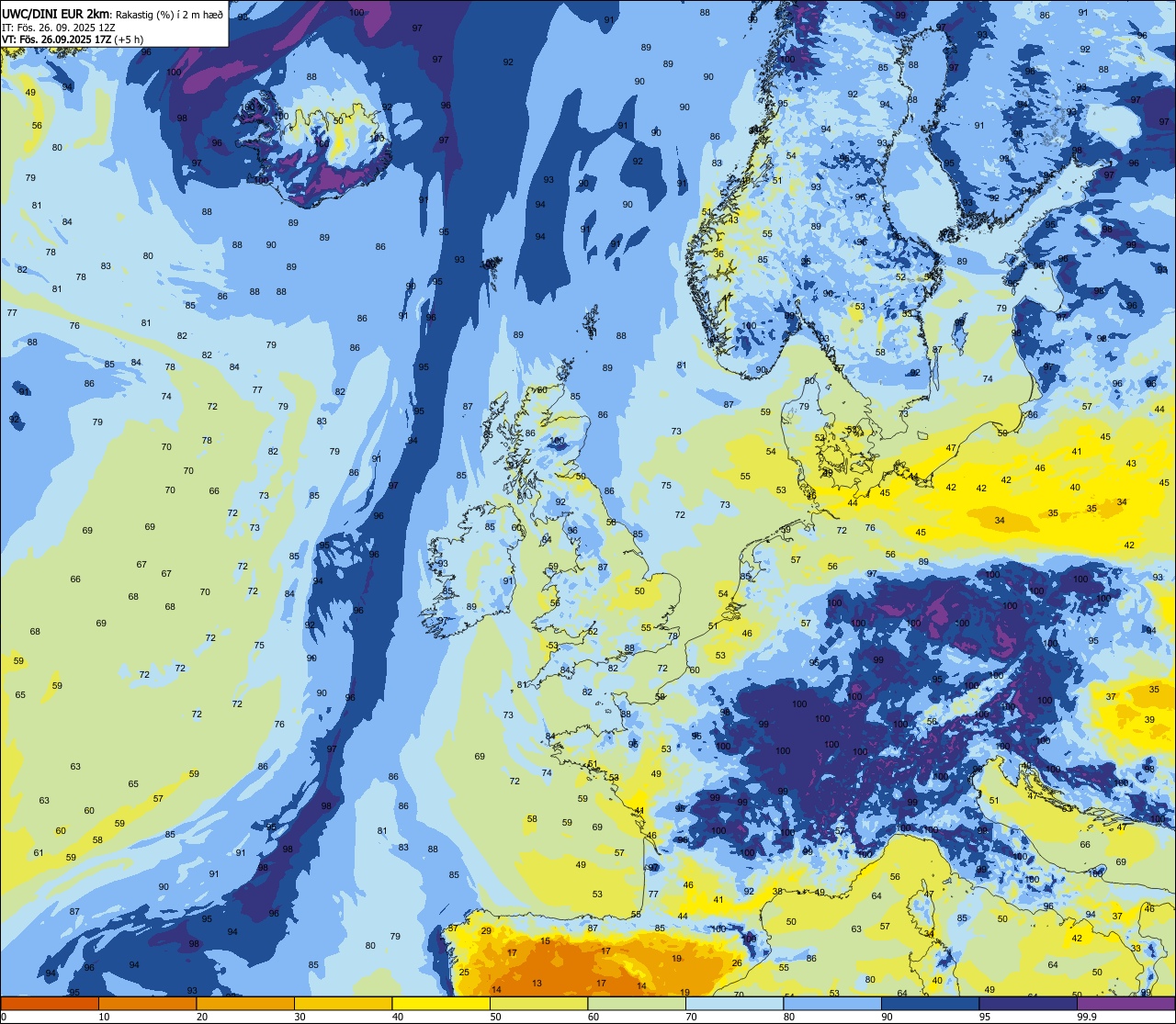Click the "10" legend scale label

pyautogui.click(x=104, y=1017)
